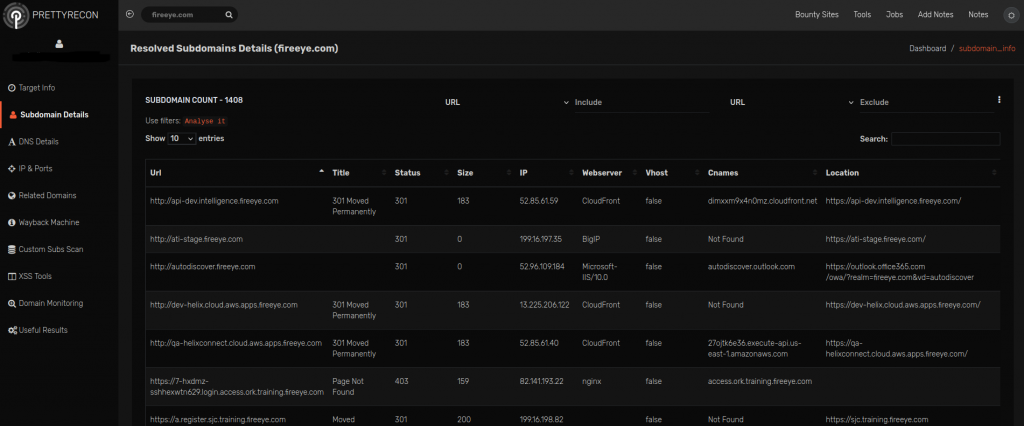
Task: Click the PrettyRecon logo icon
Action: pyautogui.click(x=14, y=15)
